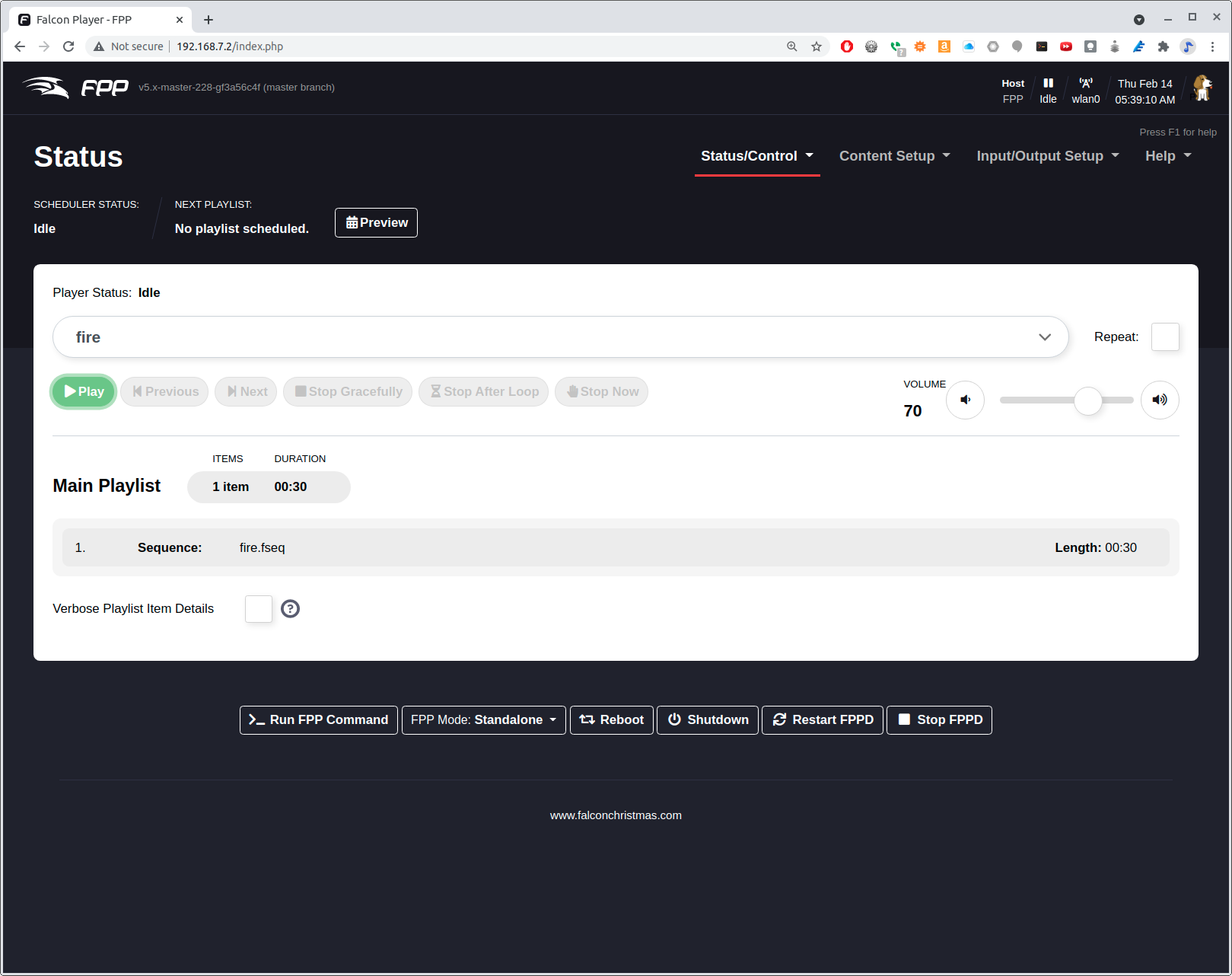Open the FPP Mode Standalone dropdown
This screenshot has height=976, width=1232.
coord(483,719)
